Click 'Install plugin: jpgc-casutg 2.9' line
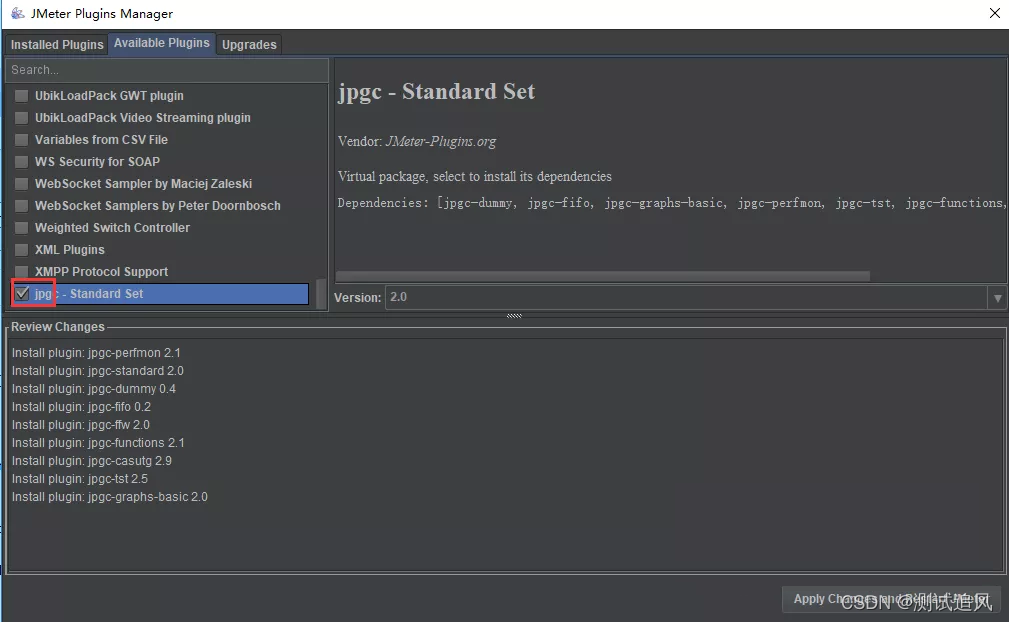Image resolution: width=1009 pixels, height=622 pixels. [x=91, y=461]
